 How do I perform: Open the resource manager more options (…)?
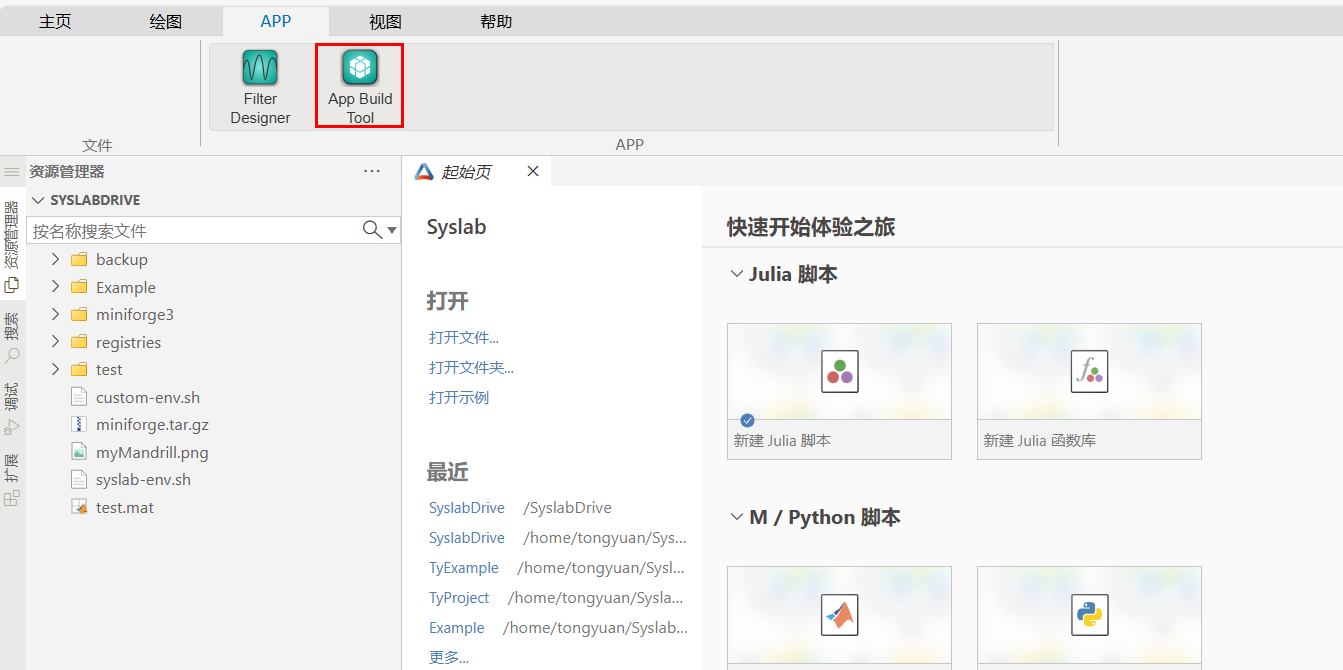[x=372, y=171]
